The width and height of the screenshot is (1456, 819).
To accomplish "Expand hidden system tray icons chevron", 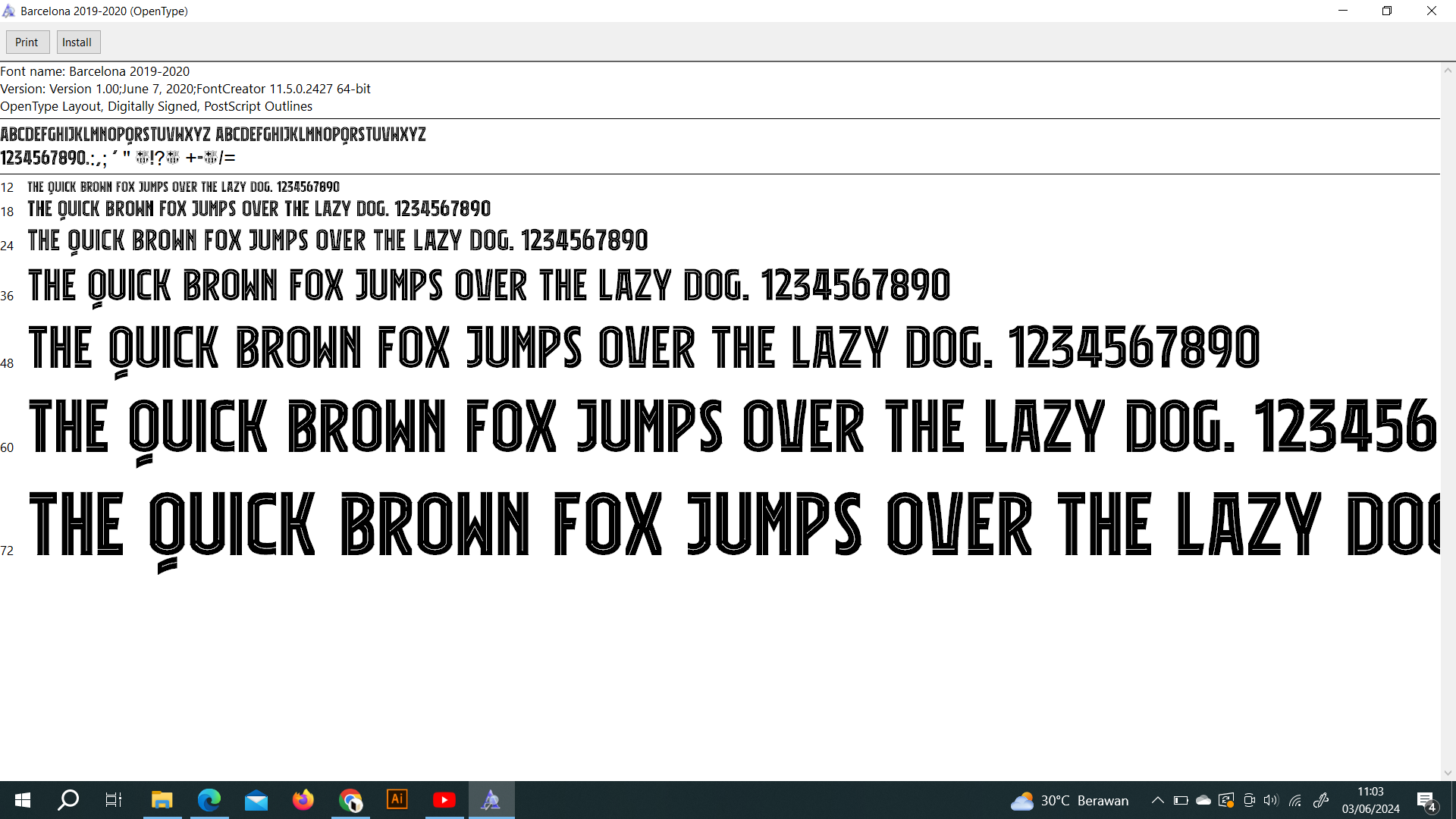I will pyautogui.click(x=1157, y=800).
